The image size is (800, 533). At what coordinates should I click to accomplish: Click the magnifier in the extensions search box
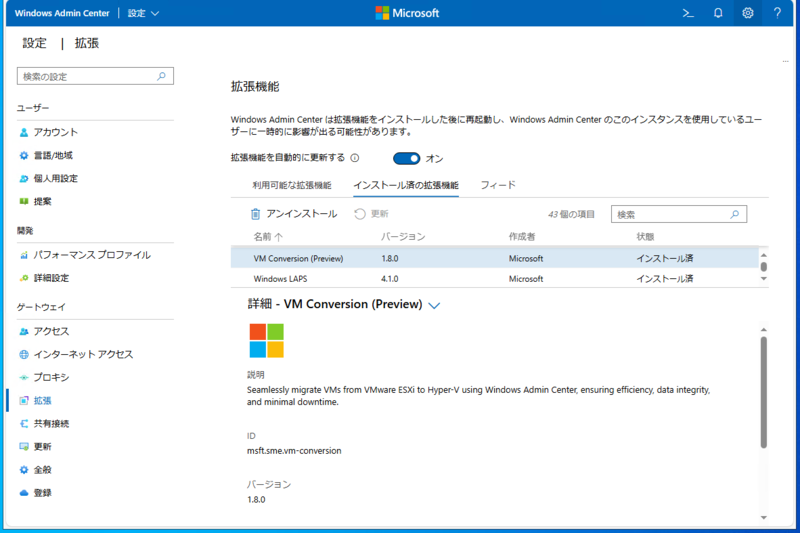pos(735,214)
